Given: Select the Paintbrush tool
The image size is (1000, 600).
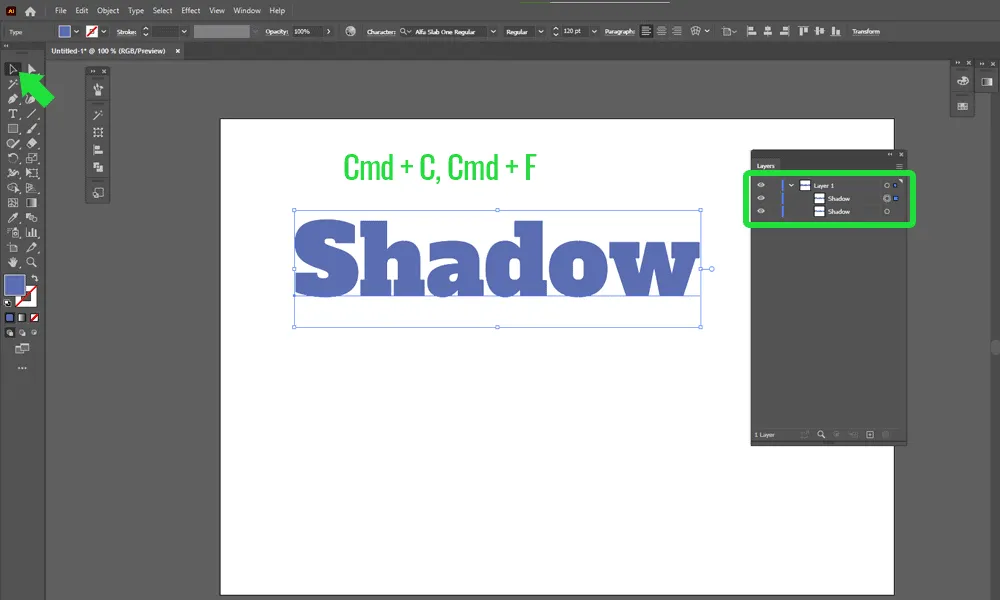Looking at the screenshot, I should (31, 129).
